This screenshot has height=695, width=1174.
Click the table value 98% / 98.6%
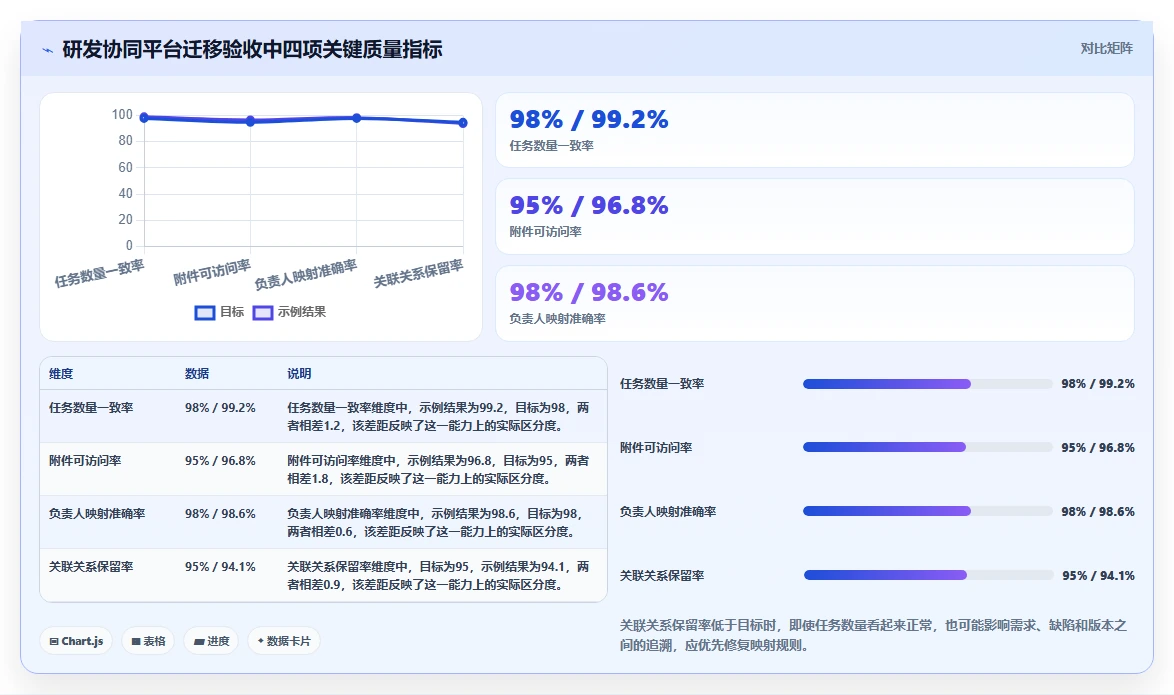coord(220,514)
